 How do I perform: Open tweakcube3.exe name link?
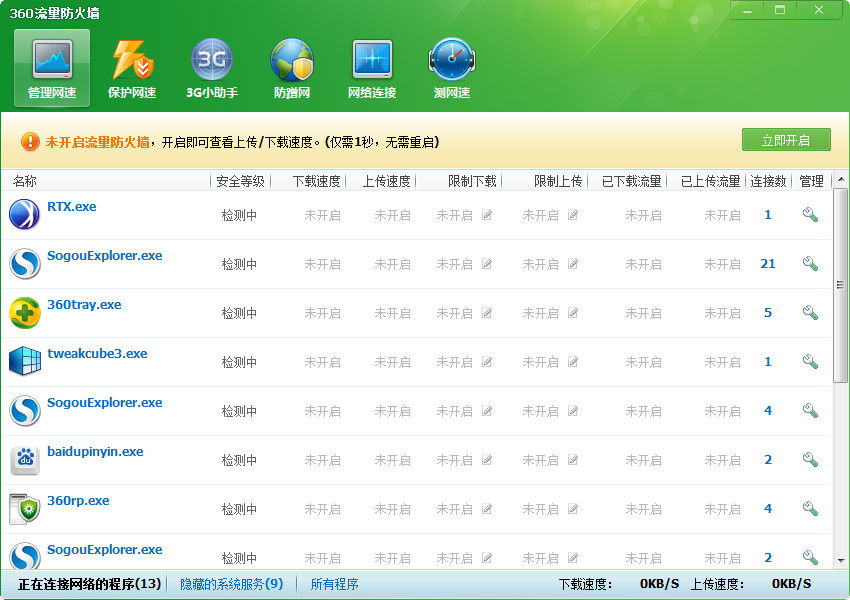[x=97, y=353]
